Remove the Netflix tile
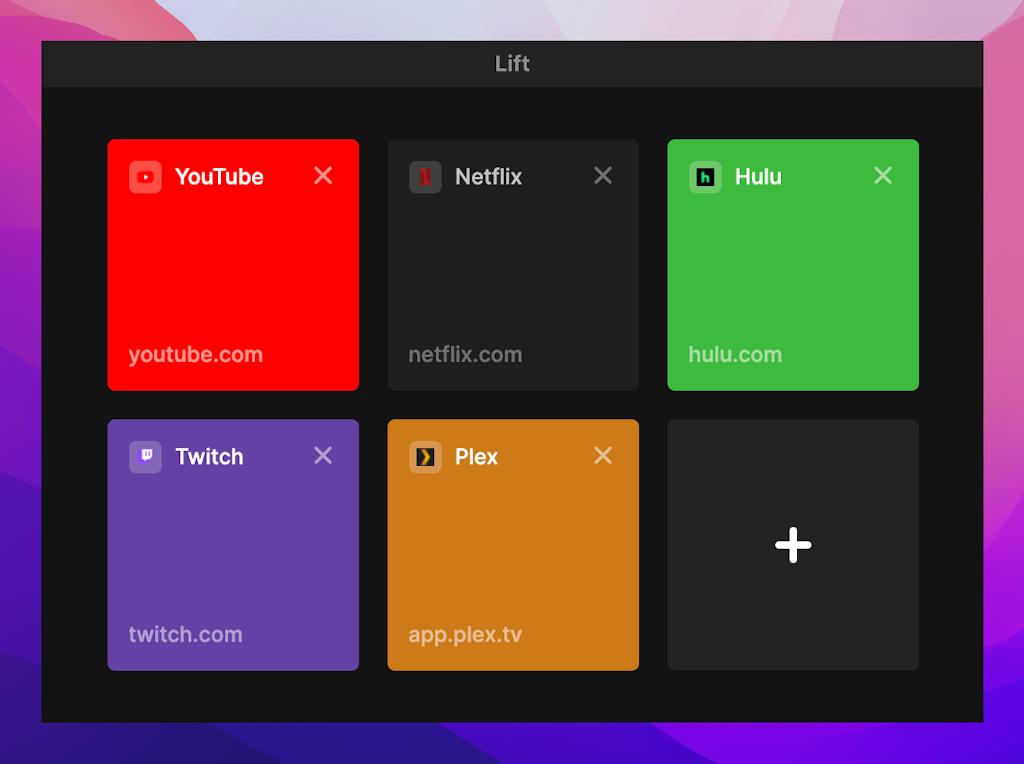 pyautogui.click(x=603, y=175)
